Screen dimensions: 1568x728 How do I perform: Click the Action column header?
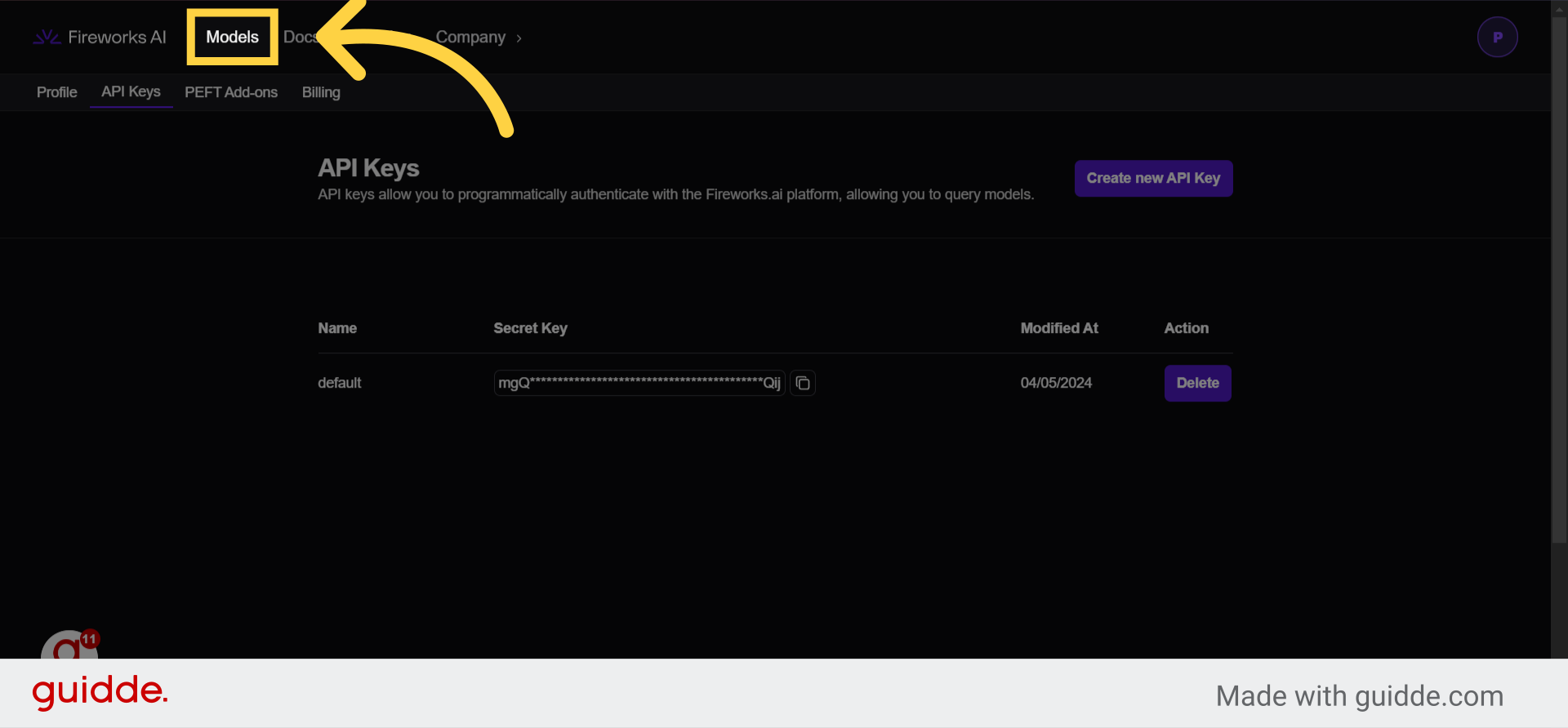pos(1186,328)
